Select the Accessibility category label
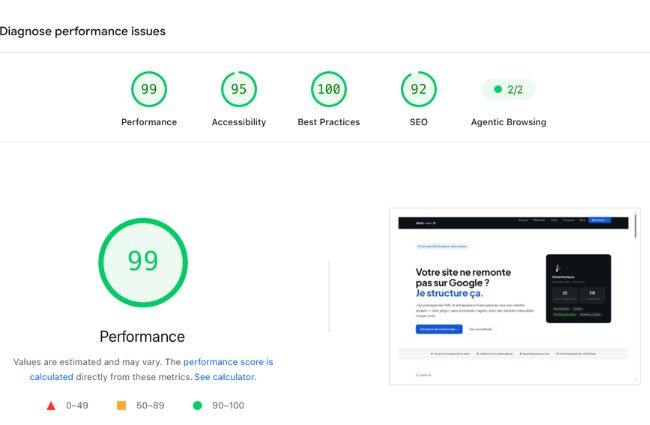The width and height of the screenshot is (650, 425). [239, 122]
